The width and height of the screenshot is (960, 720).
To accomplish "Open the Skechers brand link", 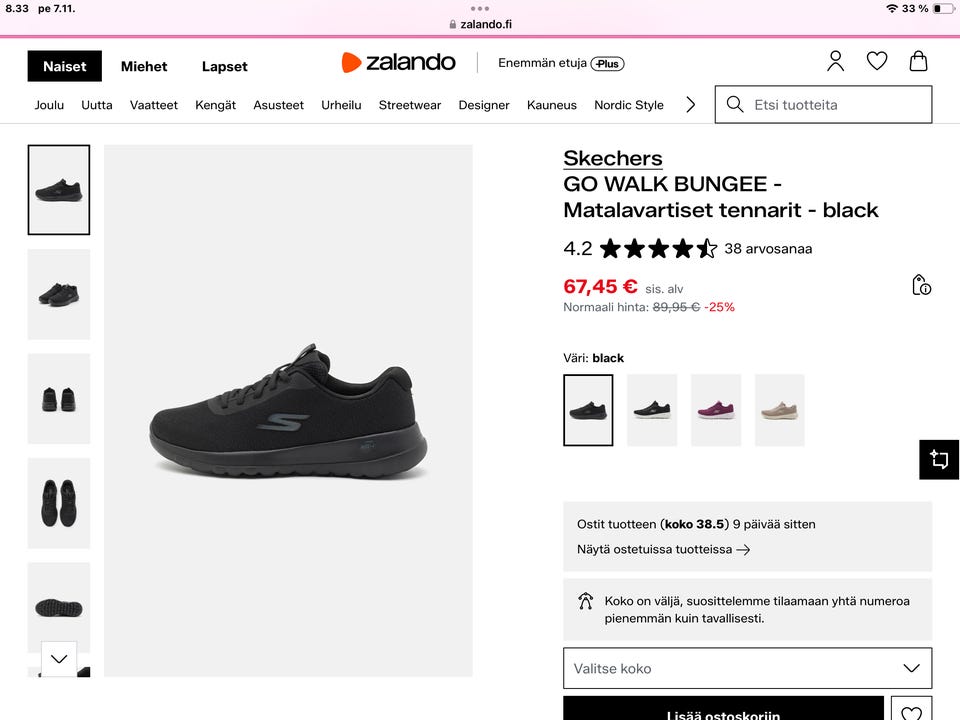I will 612,158.
